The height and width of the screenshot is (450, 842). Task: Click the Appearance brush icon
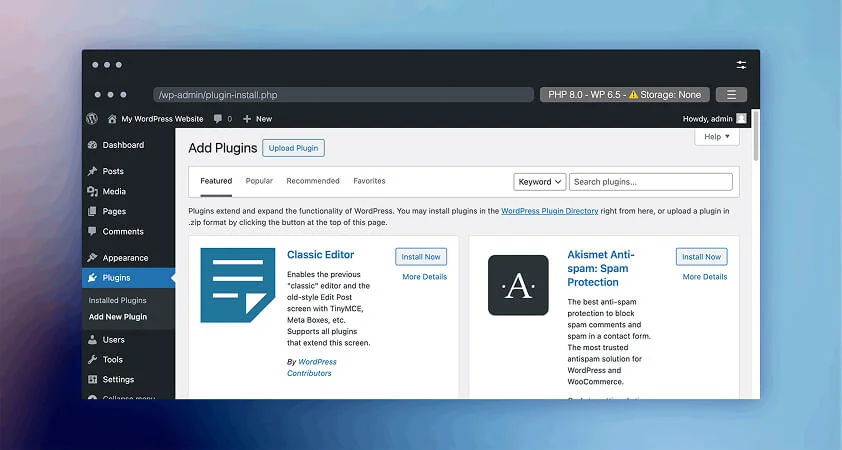pyautogui.click(x=92, y=258)
